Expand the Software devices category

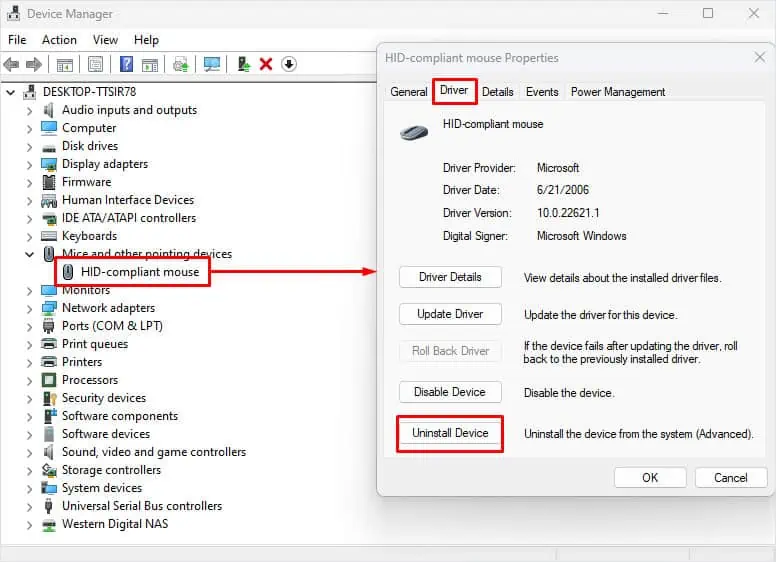click(29, 434)
